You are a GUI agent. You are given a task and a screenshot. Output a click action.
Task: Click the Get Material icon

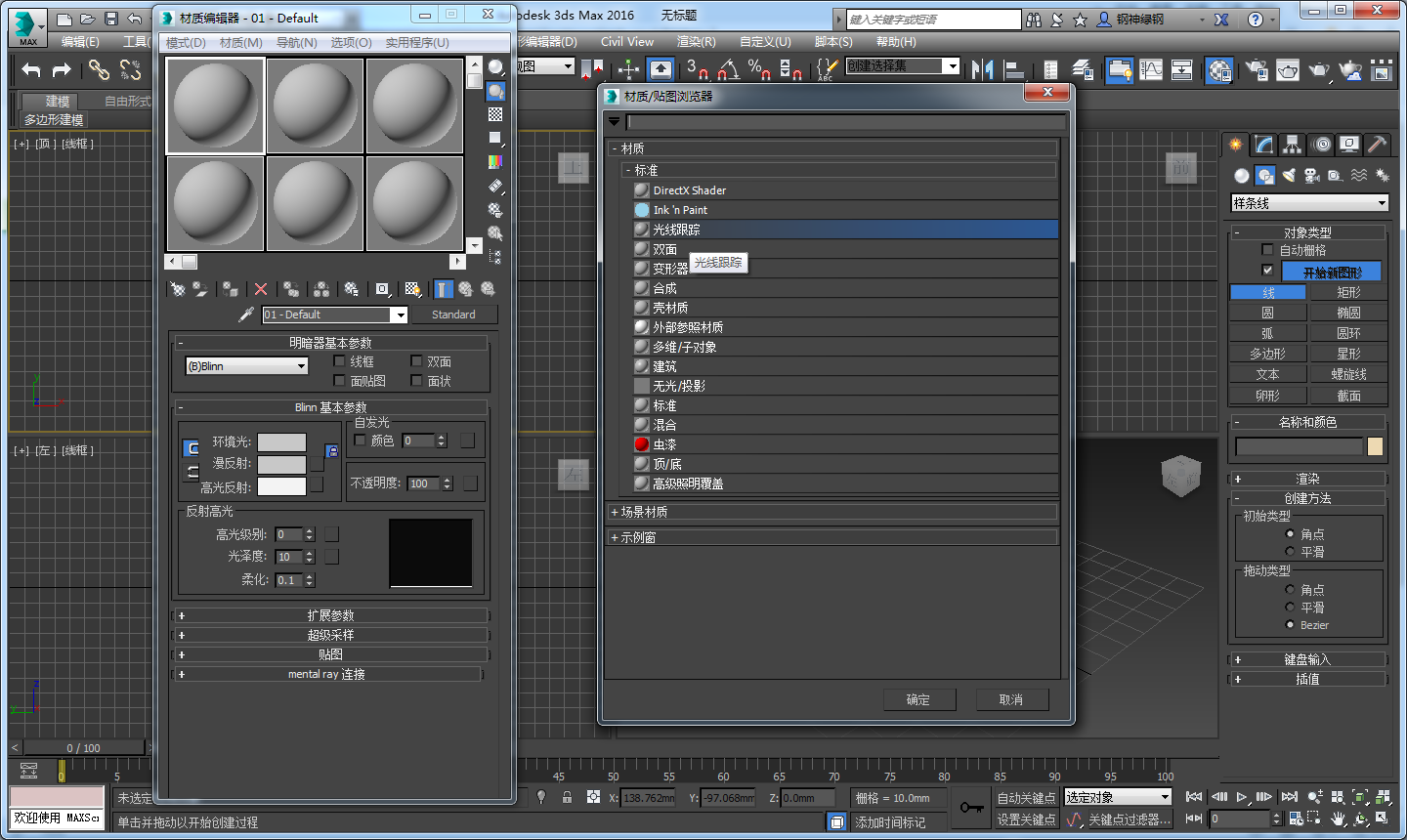(x=178, y=289)
